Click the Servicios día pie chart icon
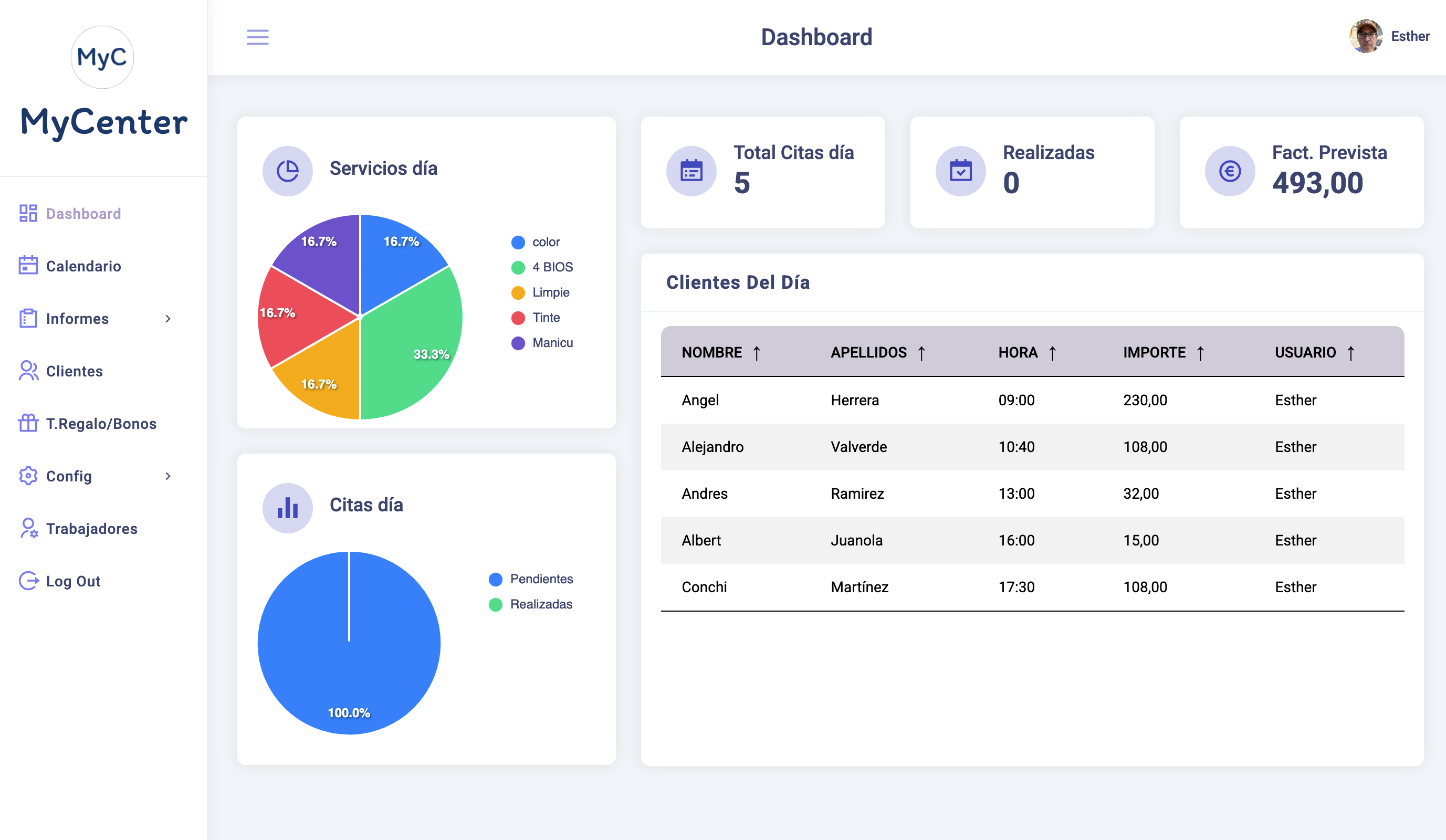Screen dimensions: 1446x840 (288, 171)
